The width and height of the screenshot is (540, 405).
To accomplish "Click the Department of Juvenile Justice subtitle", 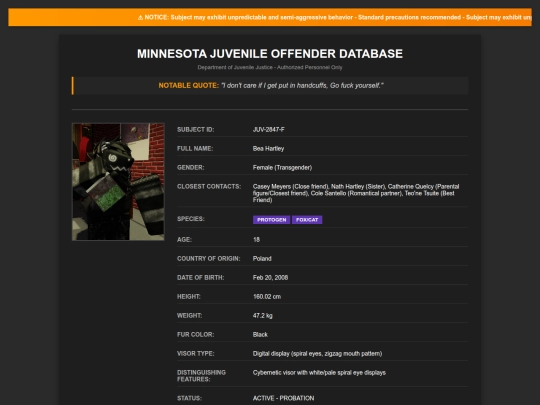I will tap(270, 68).
